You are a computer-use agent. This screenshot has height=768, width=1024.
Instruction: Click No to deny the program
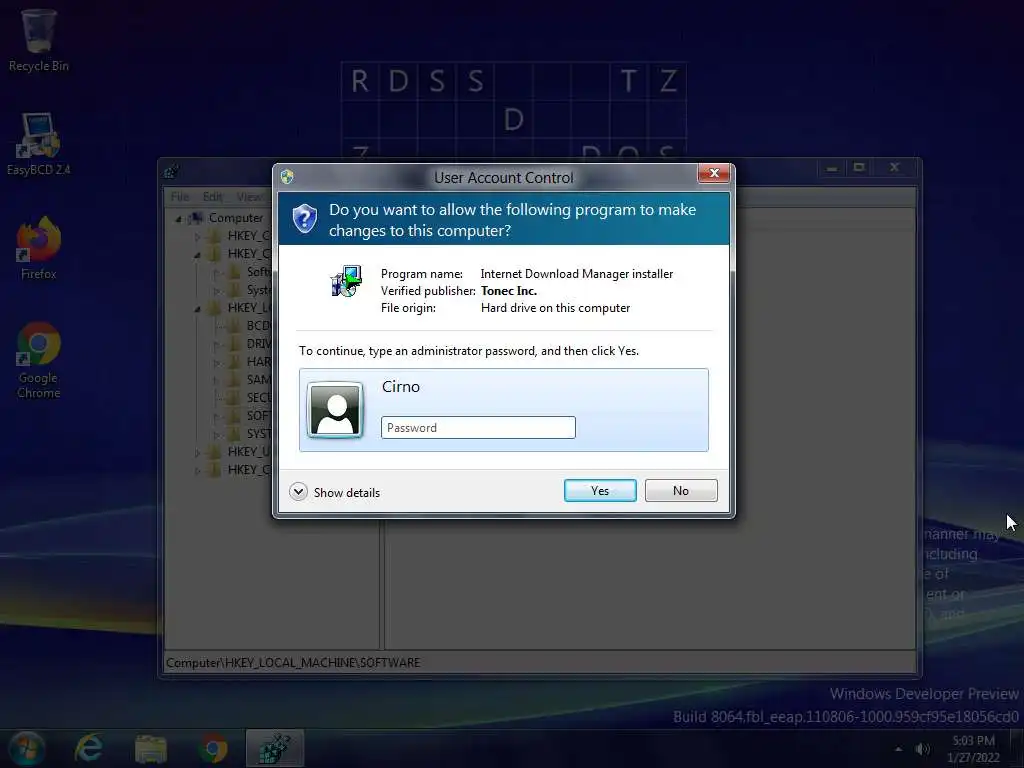coord(681,490)
